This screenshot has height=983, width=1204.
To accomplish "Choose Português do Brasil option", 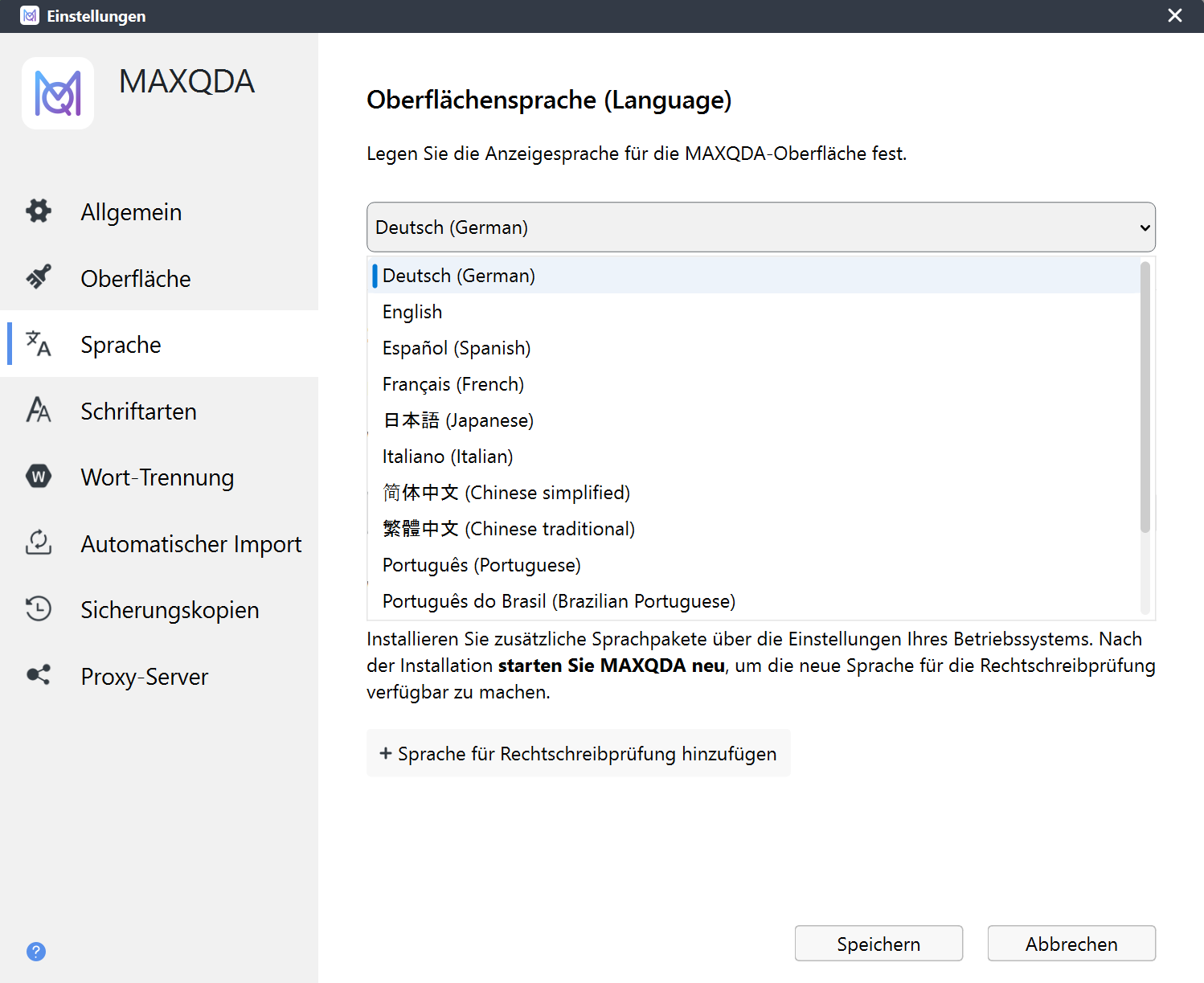I will [754, 601].
